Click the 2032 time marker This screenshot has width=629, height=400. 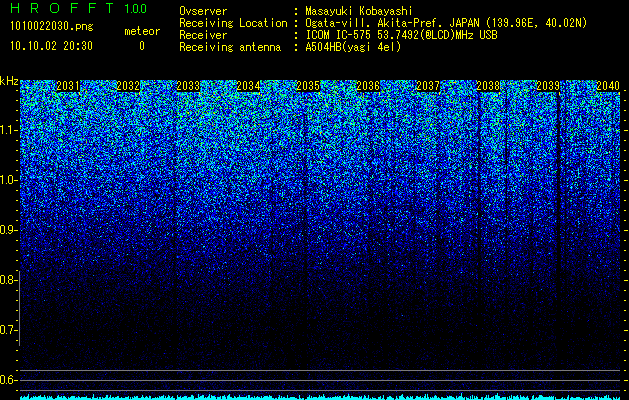point(128,86)
